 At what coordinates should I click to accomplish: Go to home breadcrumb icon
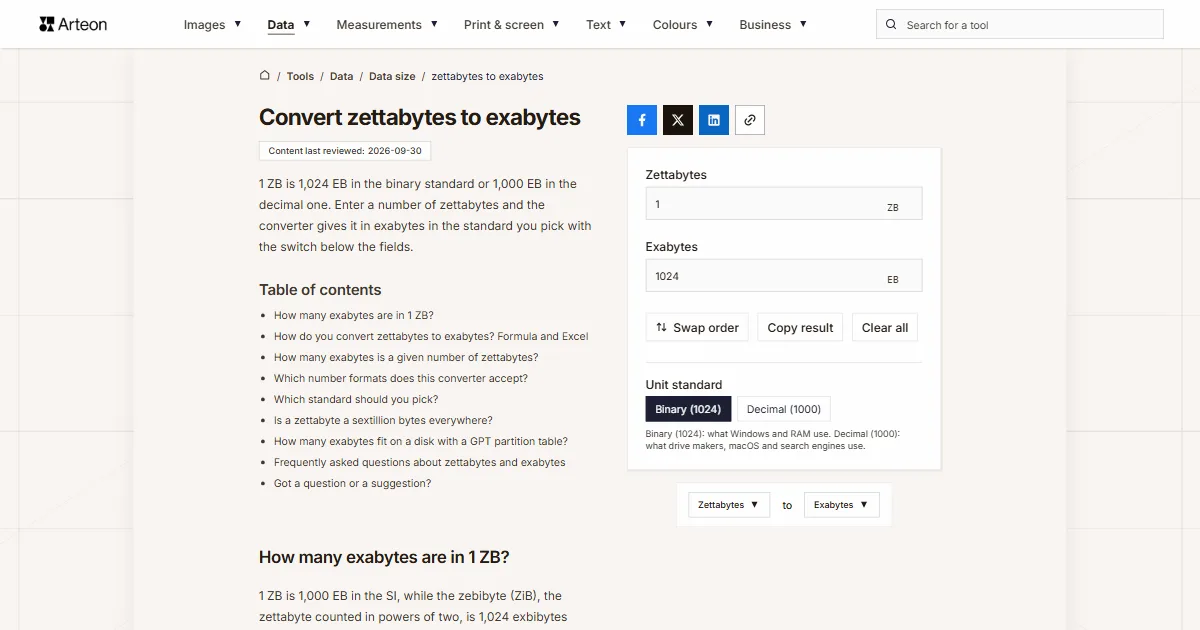click(x=265, y=75)
